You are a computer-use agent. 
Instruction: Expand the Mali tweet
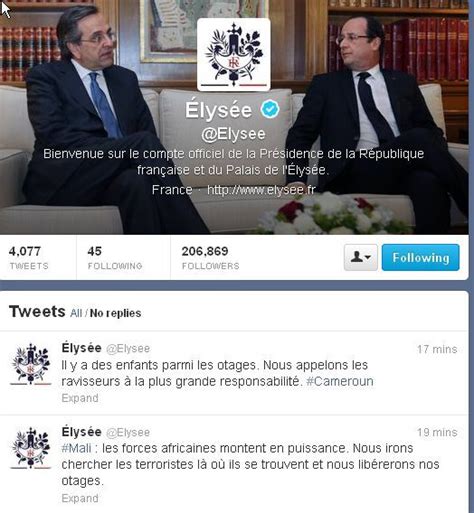80,498
